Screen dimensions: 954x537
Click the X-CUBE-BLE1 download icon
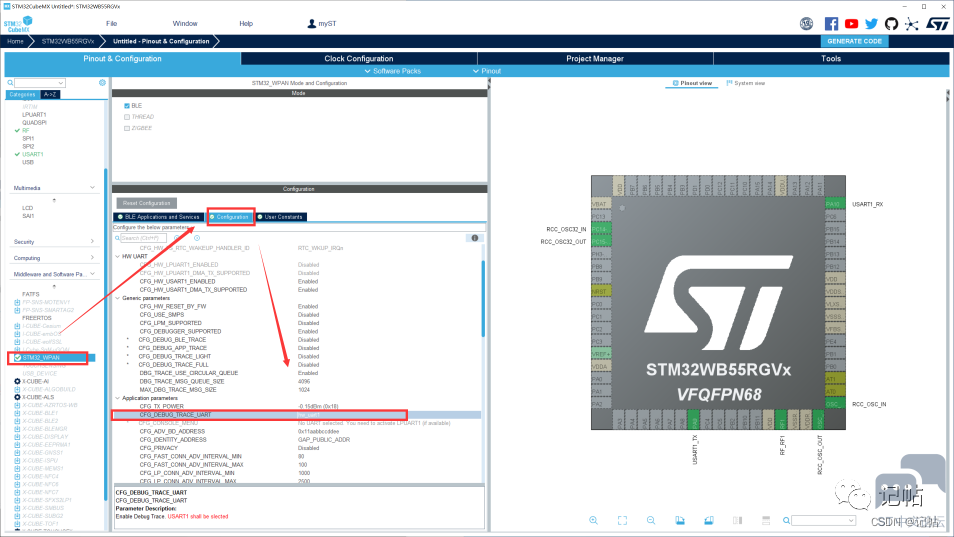pos(17,413)
